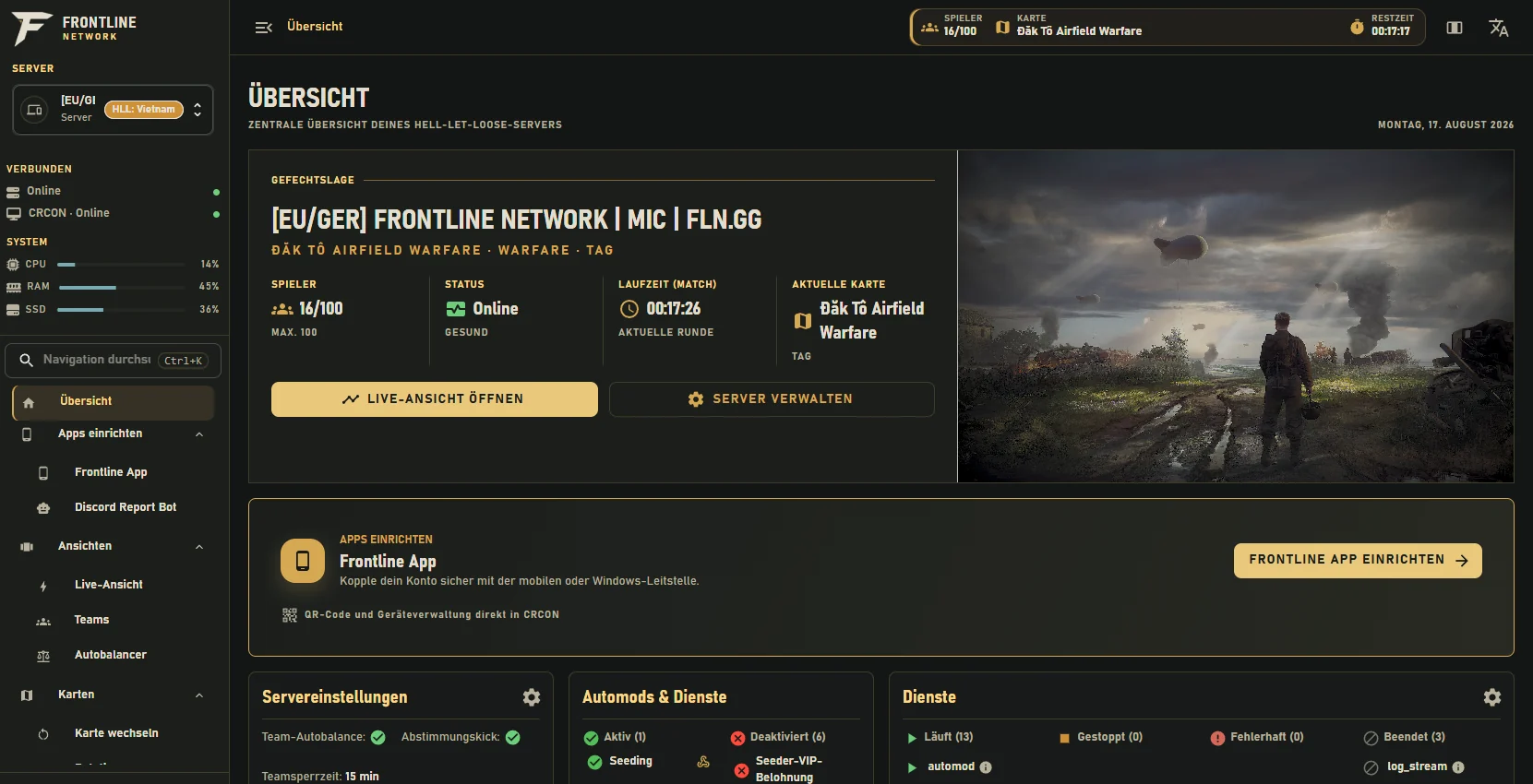This screenshot has height=784, width=1533.
Task: Click the SERVER VERWALTEN button
Action: (x=772, y=399)
